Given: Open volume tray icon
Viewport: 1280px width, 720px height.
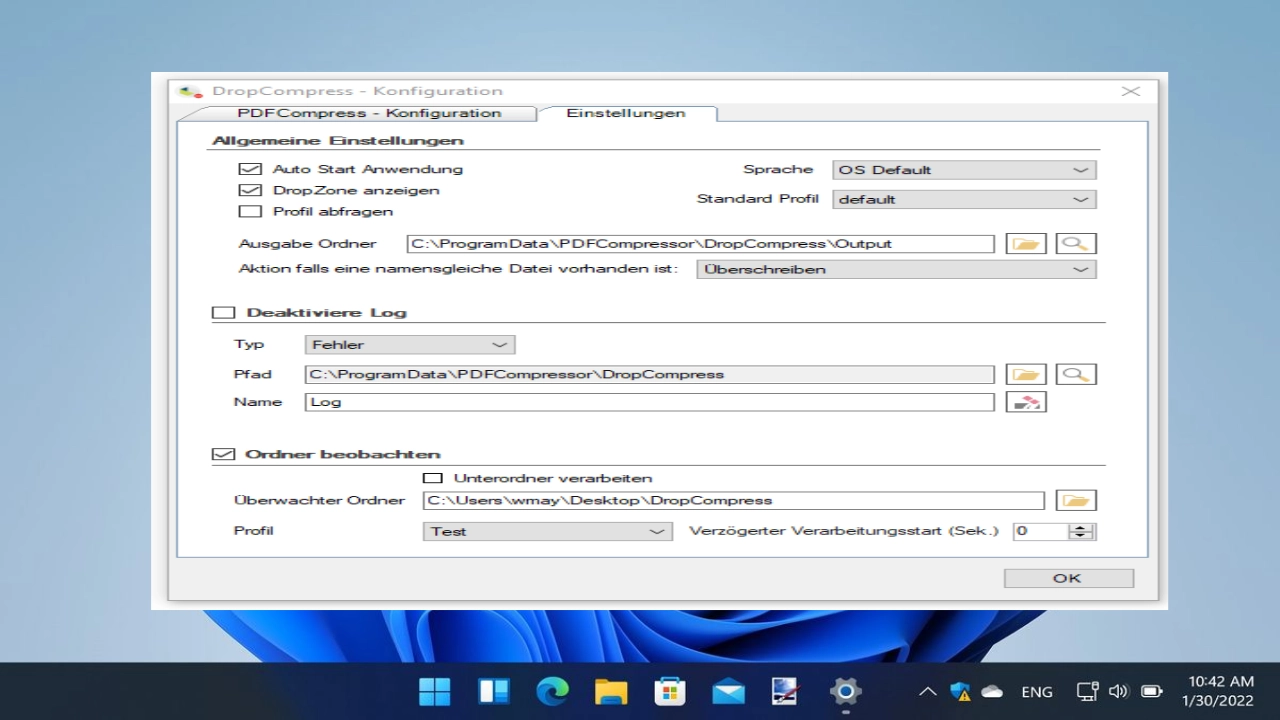Looking at the screenshot, I should coord(1119,691).
